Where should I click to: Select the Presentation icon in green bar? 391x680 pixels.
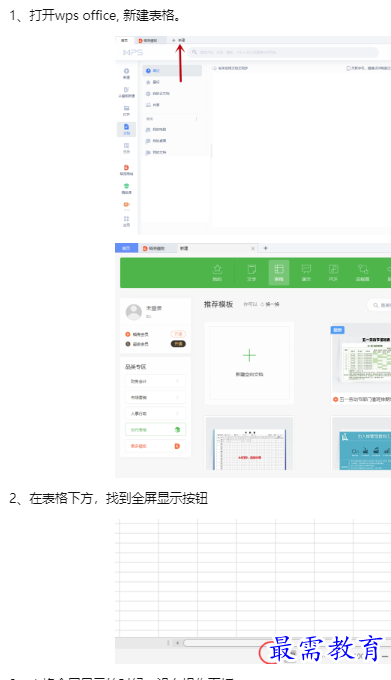[x=306, y=273]
